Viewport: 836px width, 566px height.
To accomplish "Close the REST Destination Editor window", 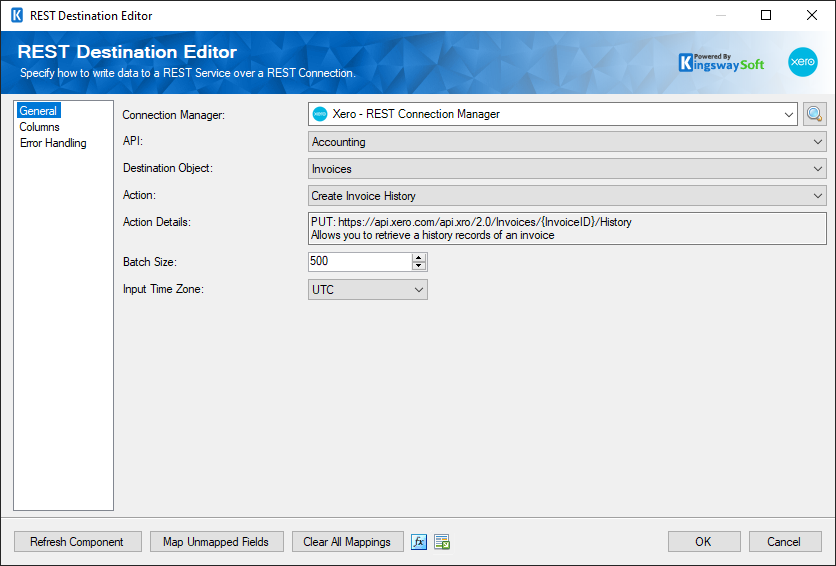I will pos(811,15).
